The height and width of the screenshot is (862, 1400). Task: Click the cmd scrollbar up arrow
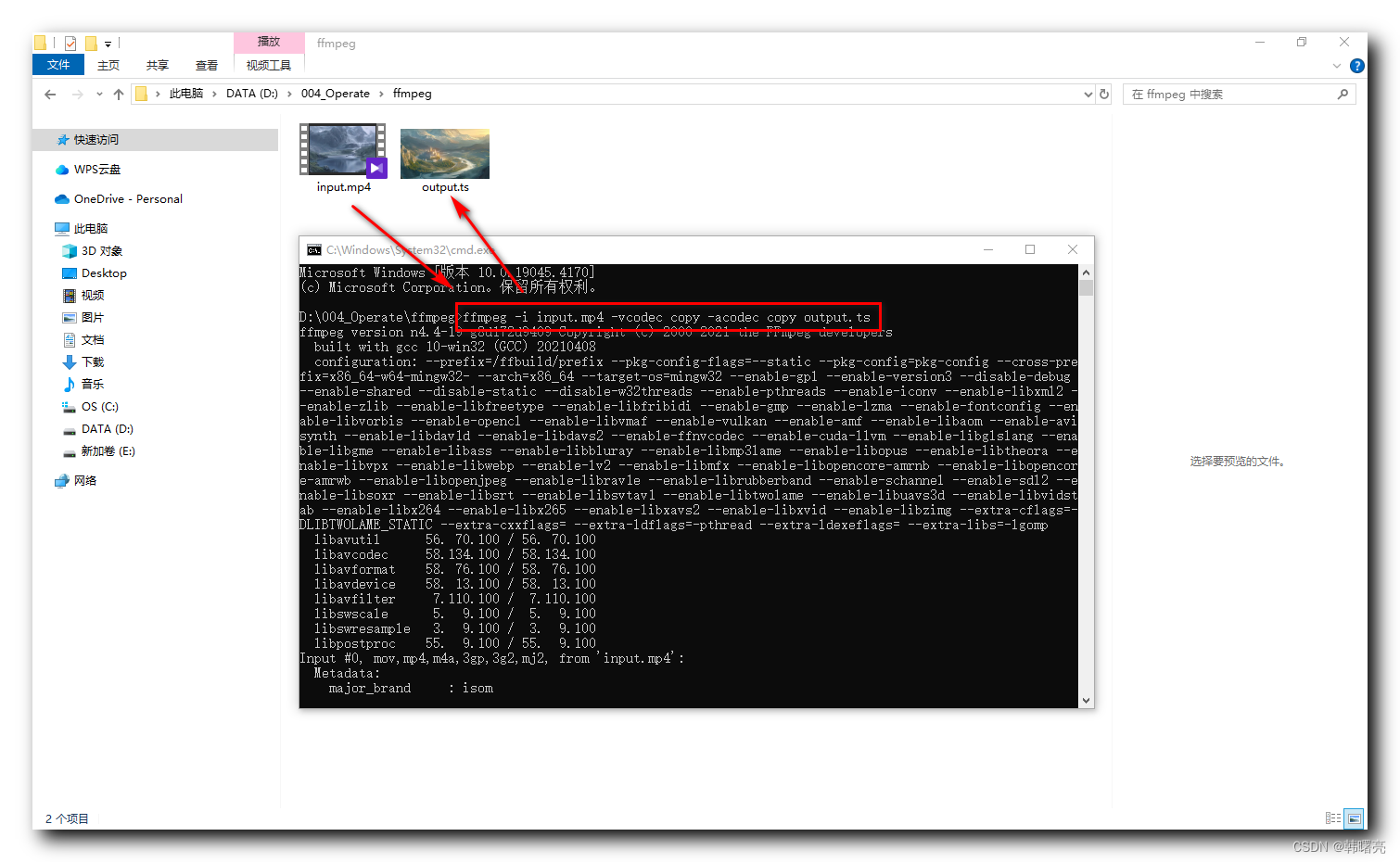point(1086,273)
